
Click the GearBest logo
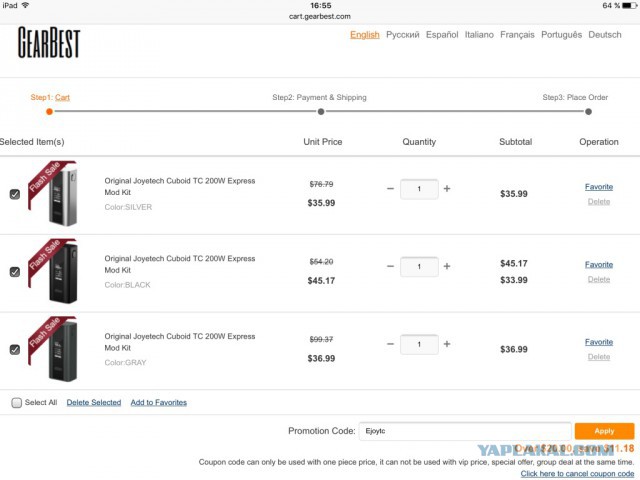pos(49,43)
